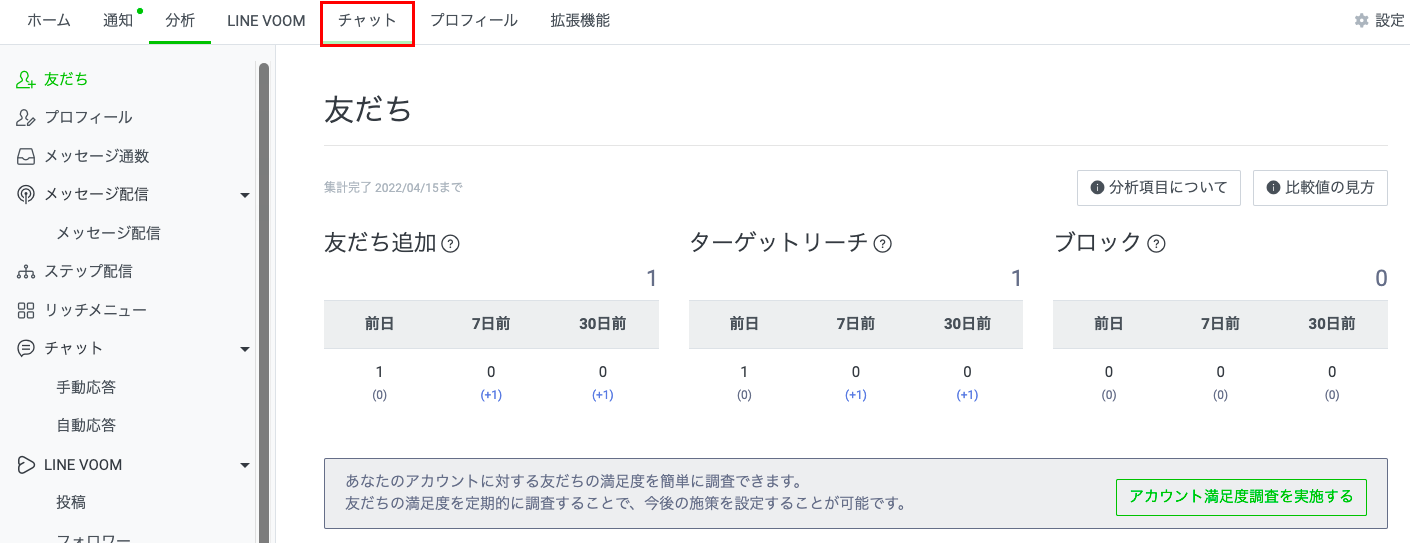The width and height of the screenshot is (1410, 543).
Task: Click アカウント満足度調査を実施する button
Action: point(1241,497)
